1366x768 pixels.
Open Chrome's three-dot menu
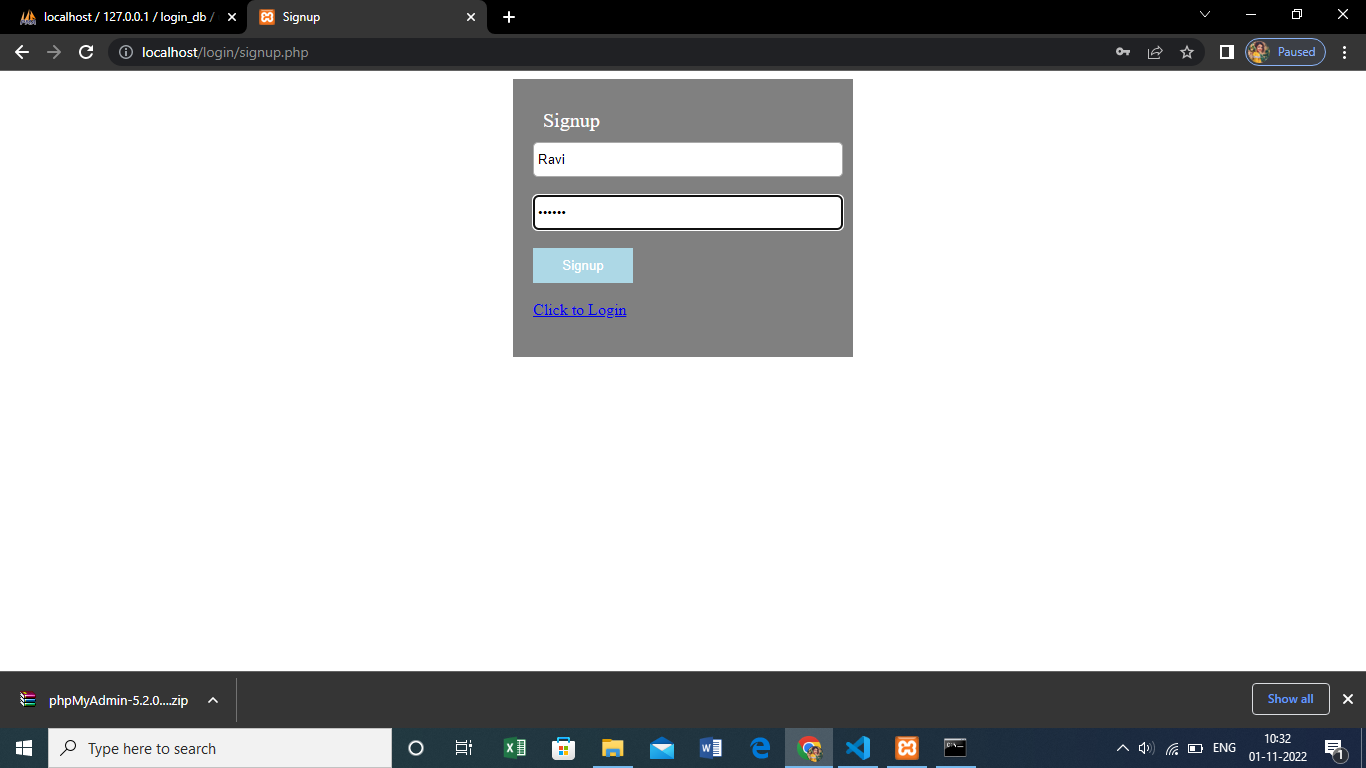point(1345,51)
